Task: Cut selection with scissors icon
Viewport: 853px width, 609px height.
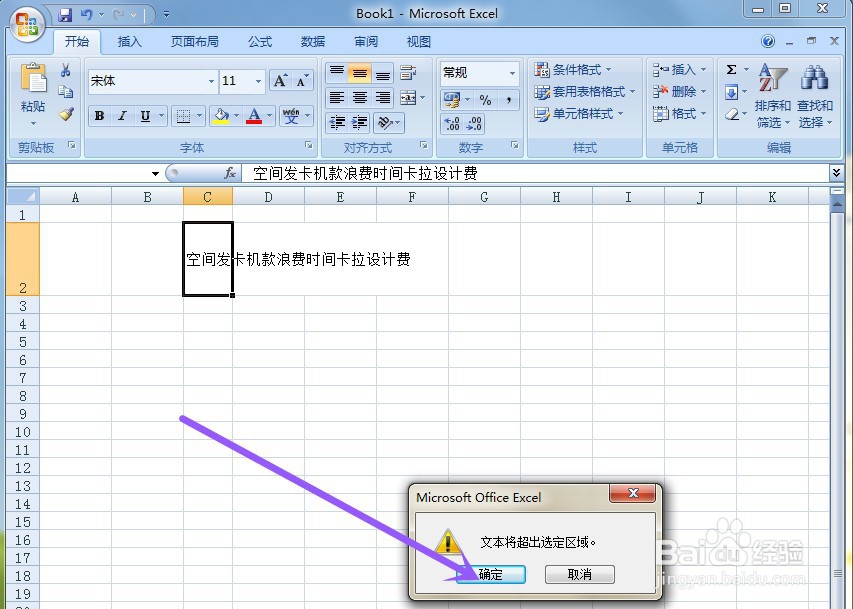Action: click(66, 70)
